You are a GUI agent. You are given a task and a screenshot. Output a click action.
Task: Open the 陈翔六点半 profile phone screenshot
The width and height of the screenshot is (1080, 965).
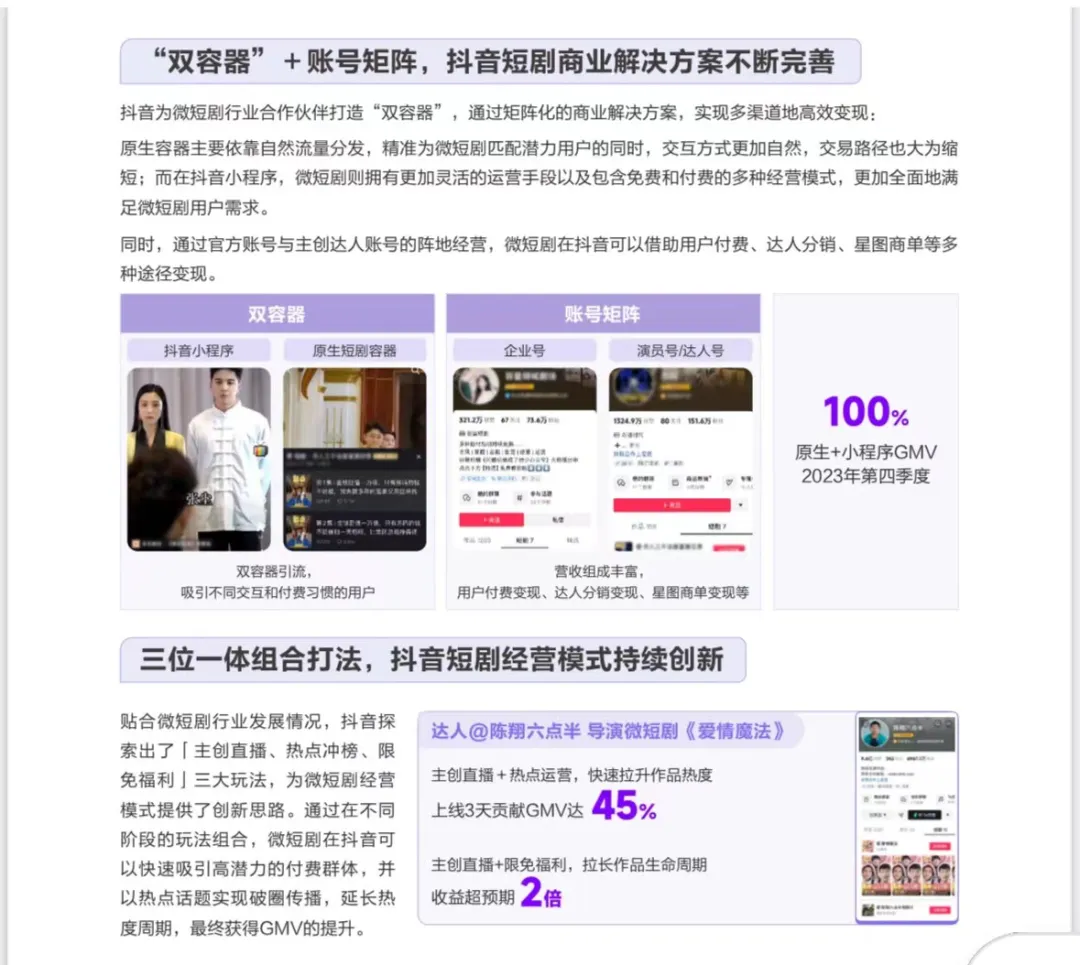(906, 818)
